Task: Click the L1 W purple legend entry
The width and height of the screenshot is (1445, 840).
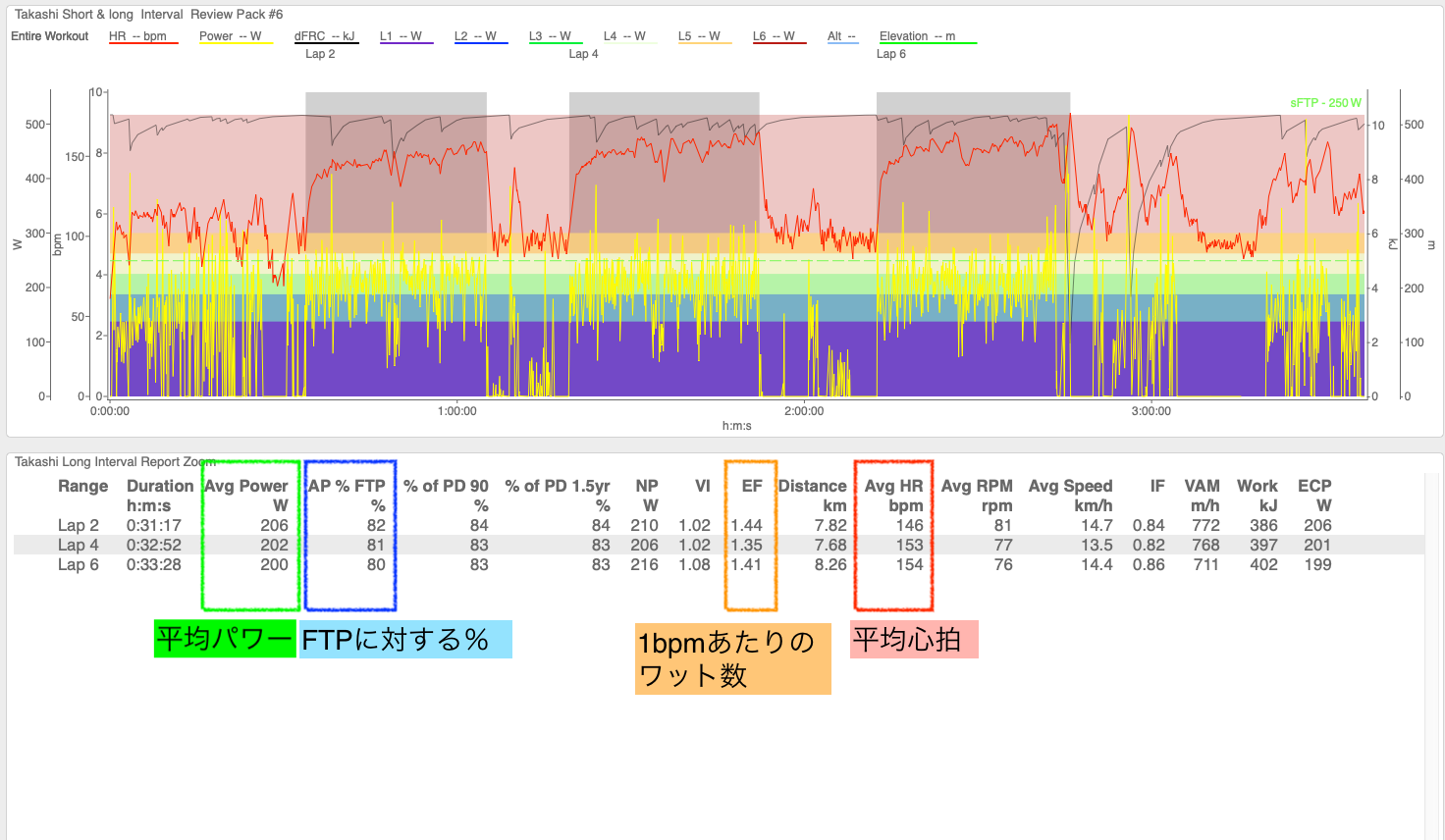Action: 401,36
